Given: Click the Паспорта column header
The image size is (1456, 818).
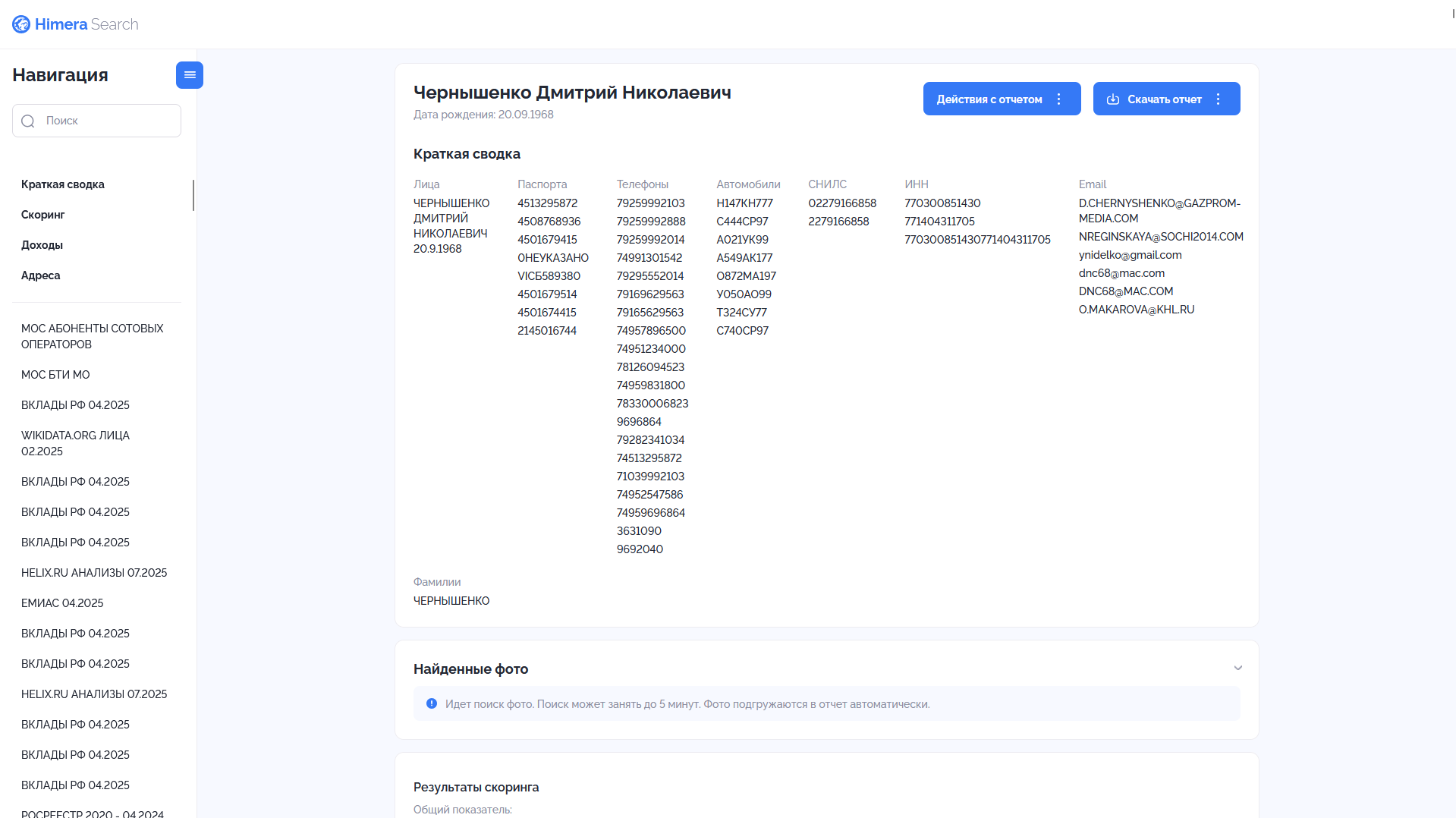Looking at the screenshot, I should [x=542, y=184].
